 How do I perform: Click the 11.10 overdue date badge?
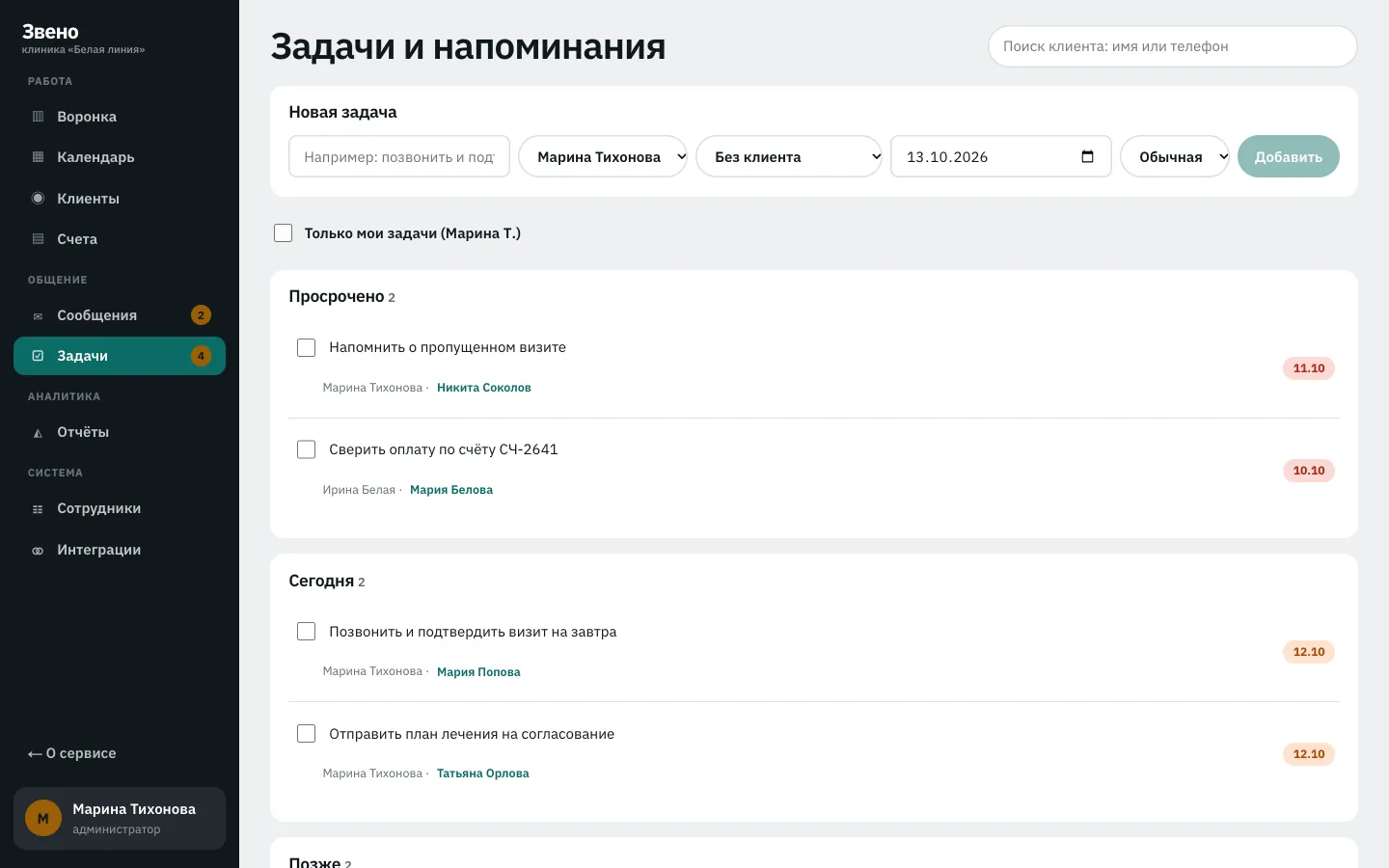(x=1309, y=368)
